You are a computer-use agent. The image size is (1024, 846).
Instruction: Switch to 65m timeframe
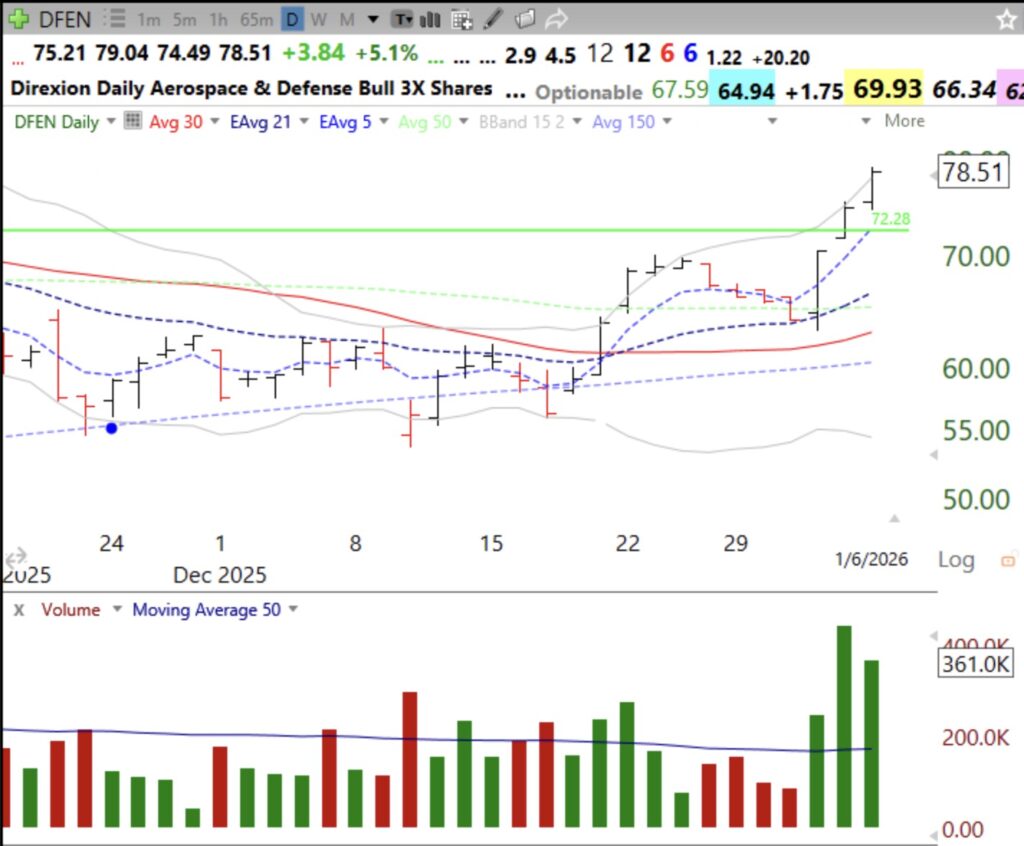(256, 20)
